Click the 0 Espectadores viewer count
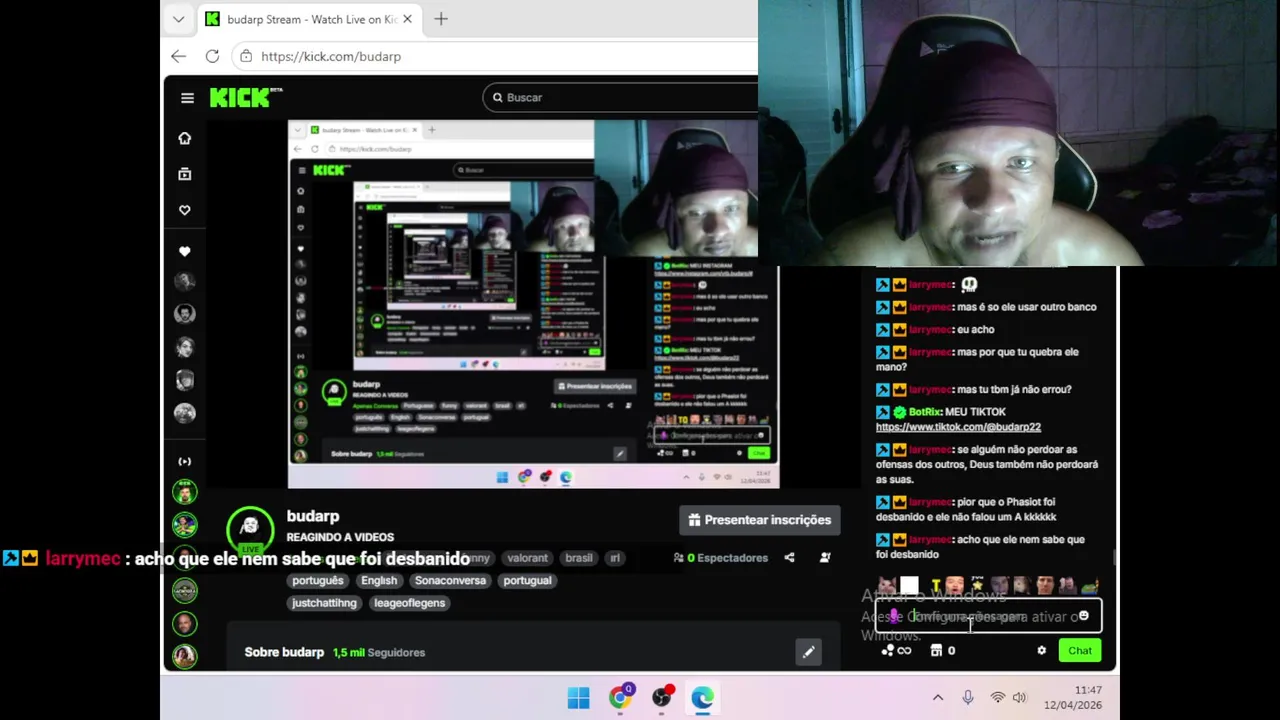 721,558
